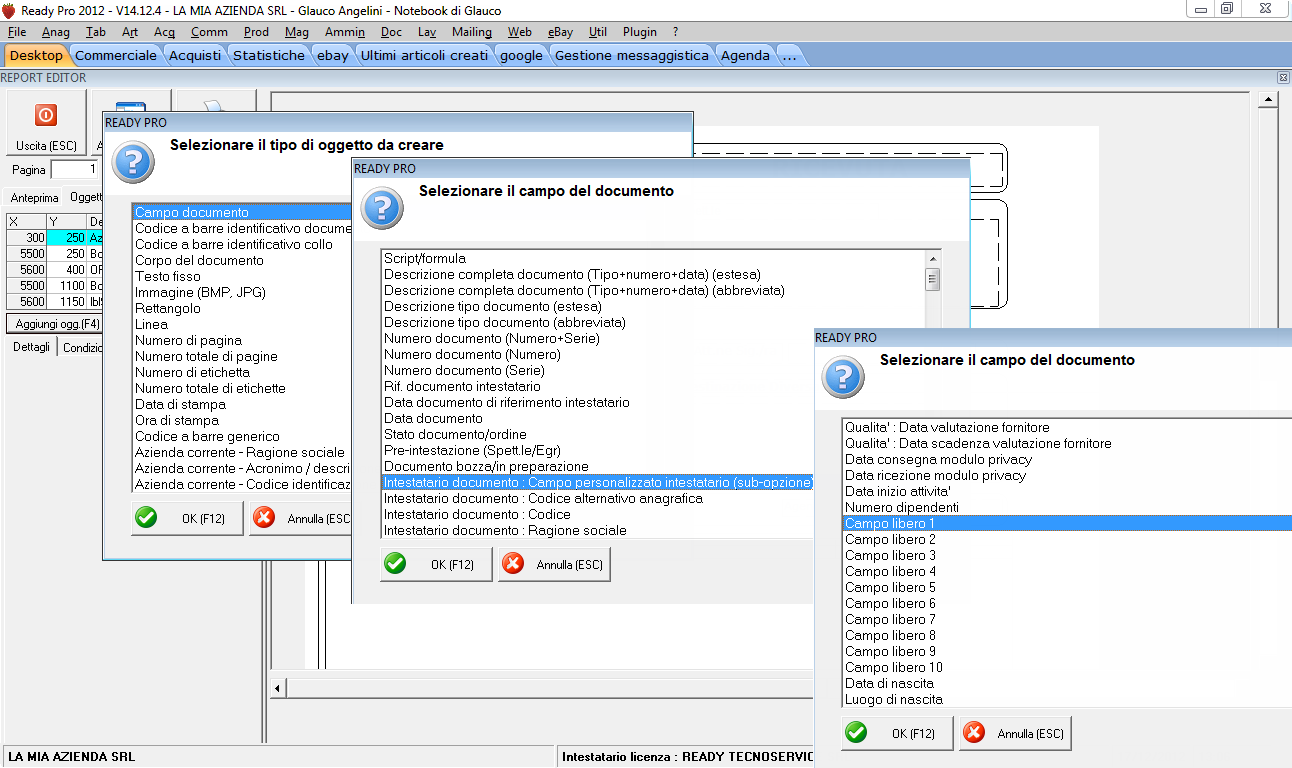
Task: Select 'Linea' object type
Action: point(243,324)
